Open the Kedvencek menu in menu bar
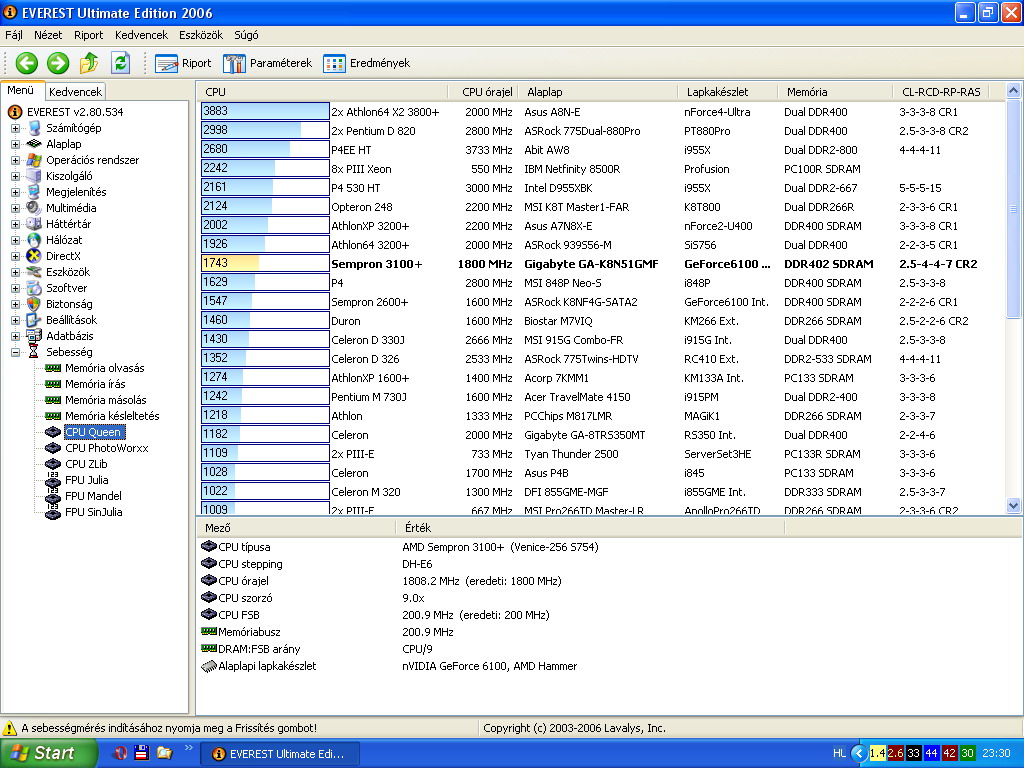The width and height of the screenshot is (1024, 768). [x=141, y=35]
